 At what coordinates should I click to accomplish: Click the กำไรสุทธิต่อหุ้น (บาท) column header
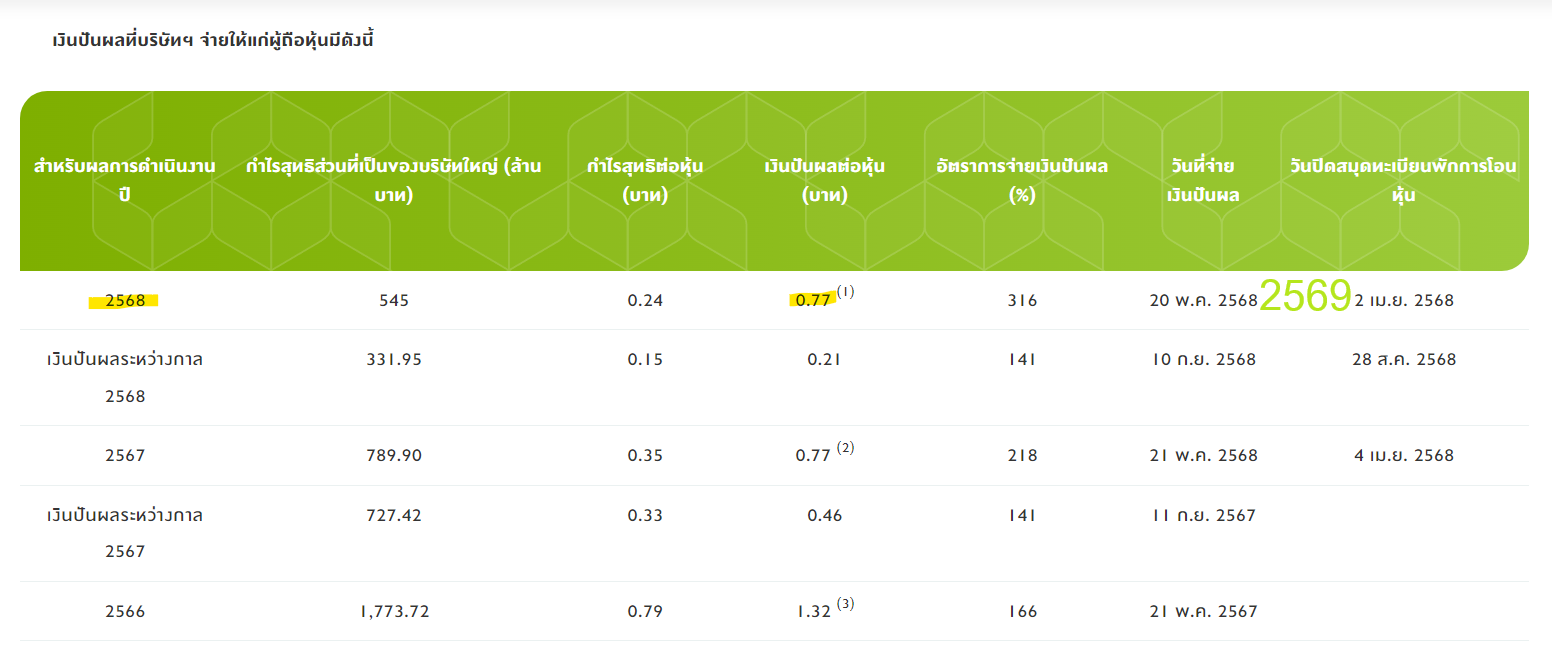click(644, 180)
